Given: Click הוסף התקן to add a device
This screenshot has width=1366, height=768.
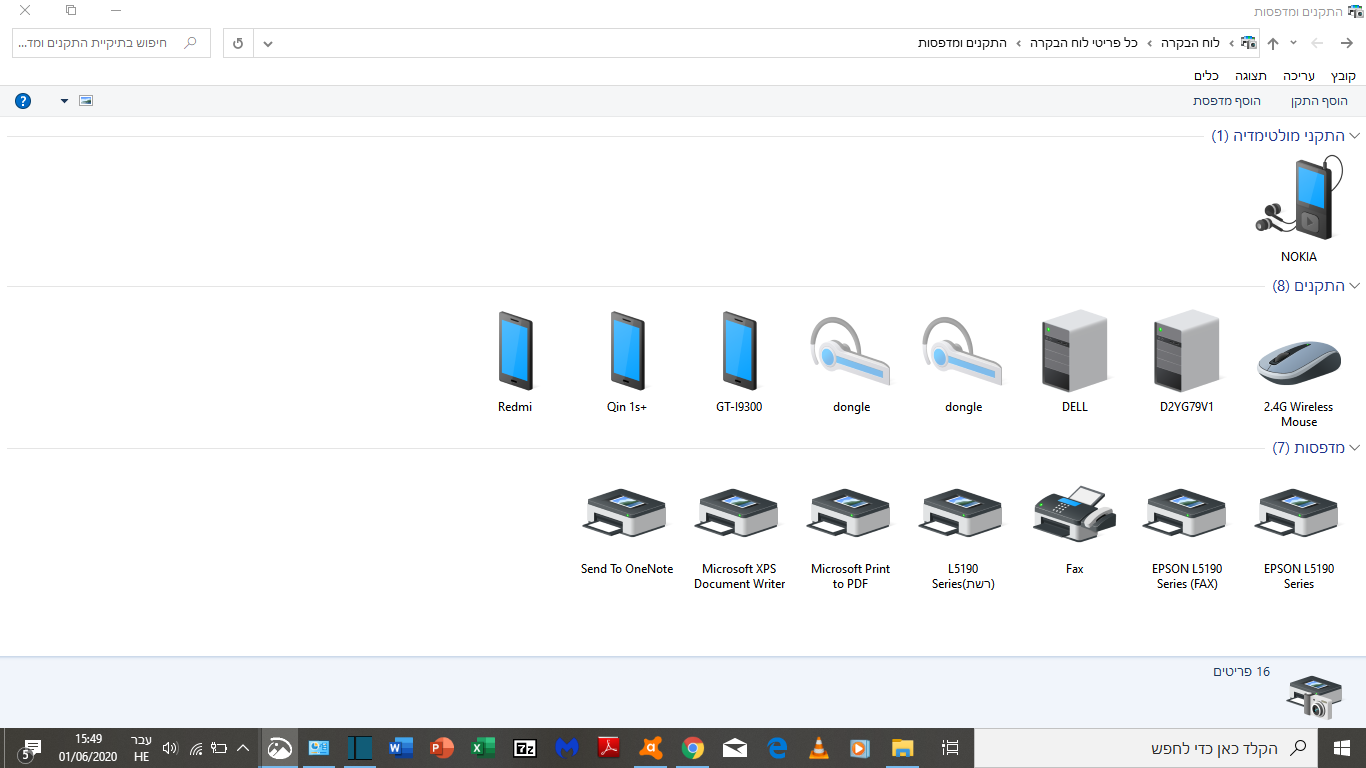Looking at the screenshot, I should (1319, 101).
